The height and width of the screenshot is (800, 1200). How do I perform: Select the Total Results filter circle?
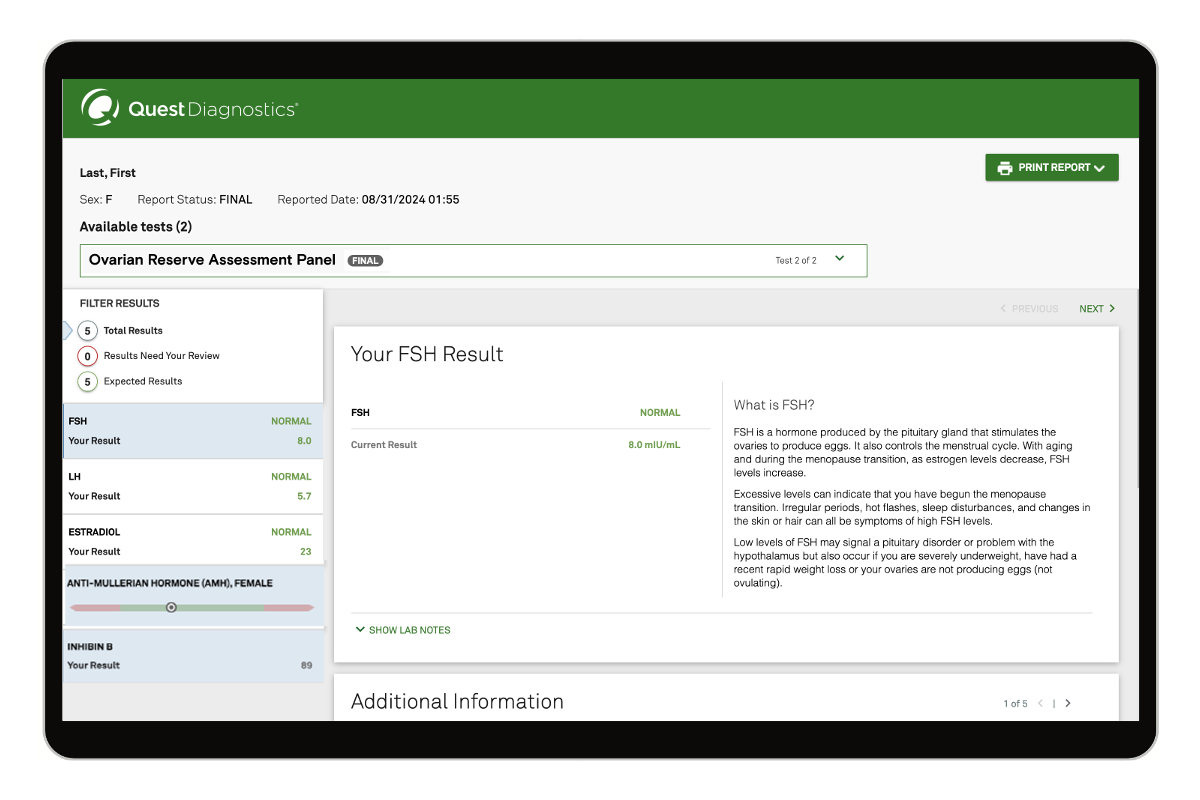88,331
